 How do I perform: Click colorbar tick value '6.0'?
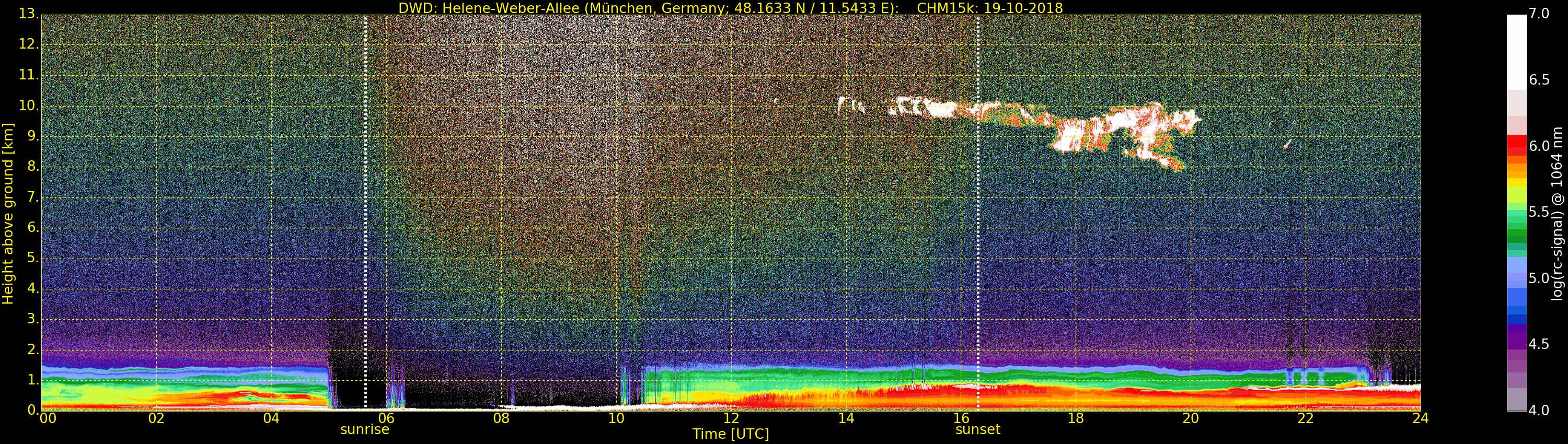[x=1539, y=146]
